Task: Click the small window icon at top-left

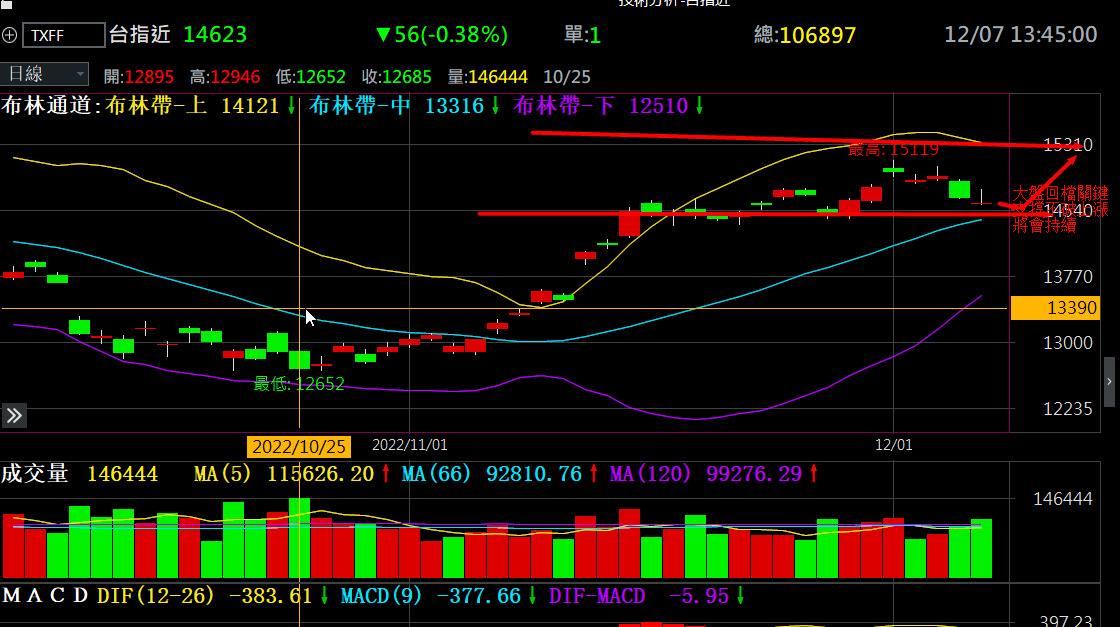Action: pyautogui.click(x=6, y=4)
